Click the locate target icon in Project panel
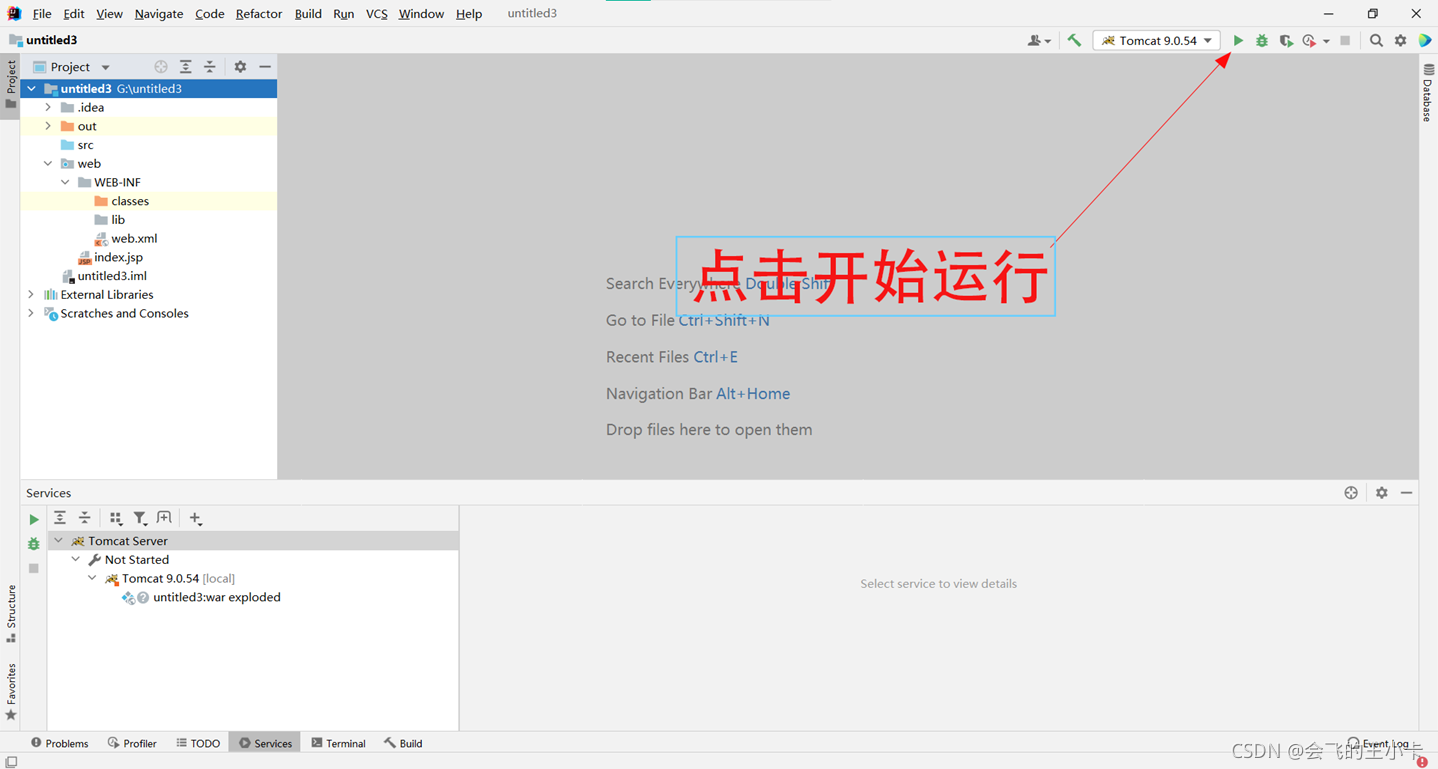1438x769 pixels. (x=161, y=67)
